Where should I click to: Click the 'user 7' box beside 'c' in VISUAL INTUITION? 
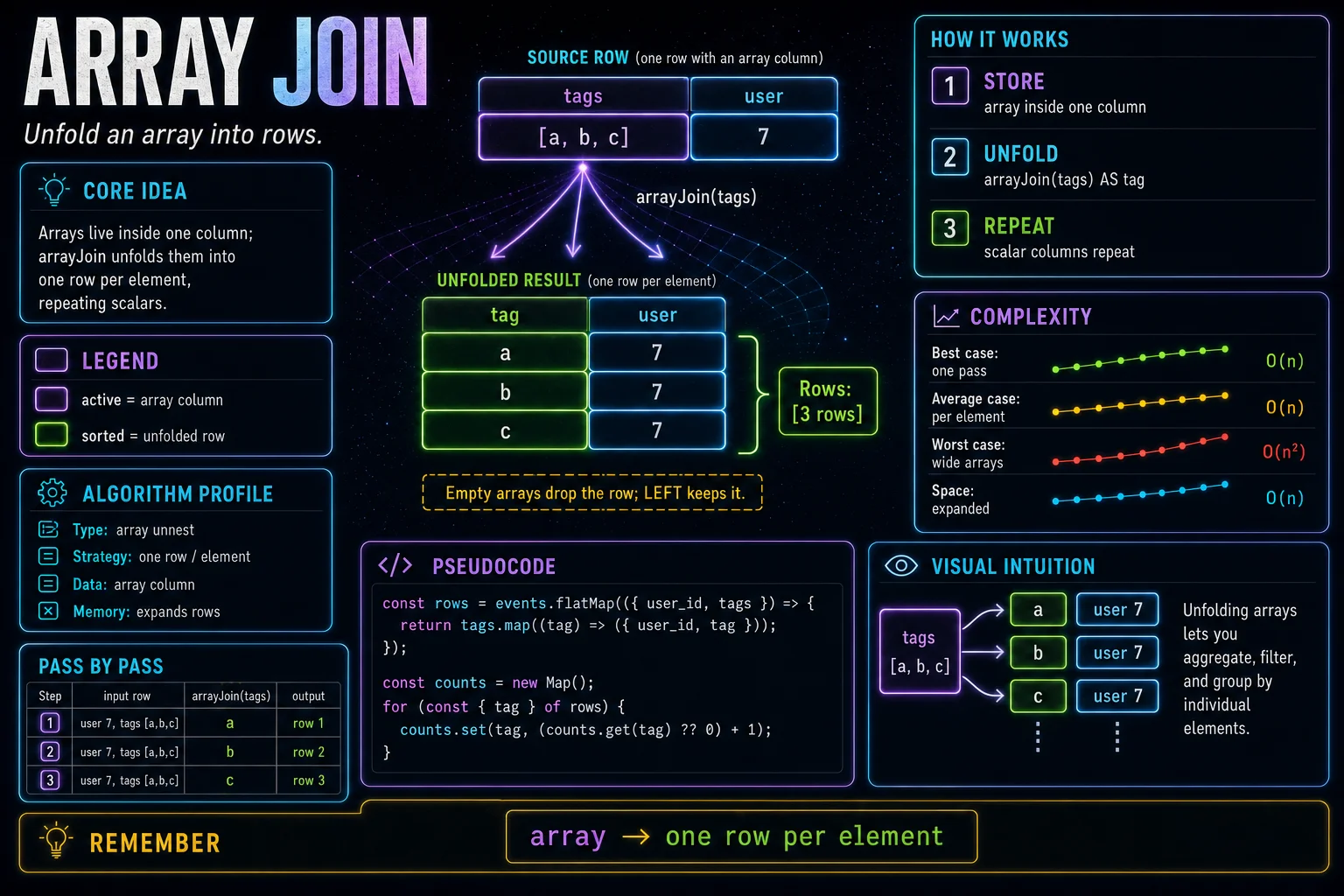[x=1117, y=696]
